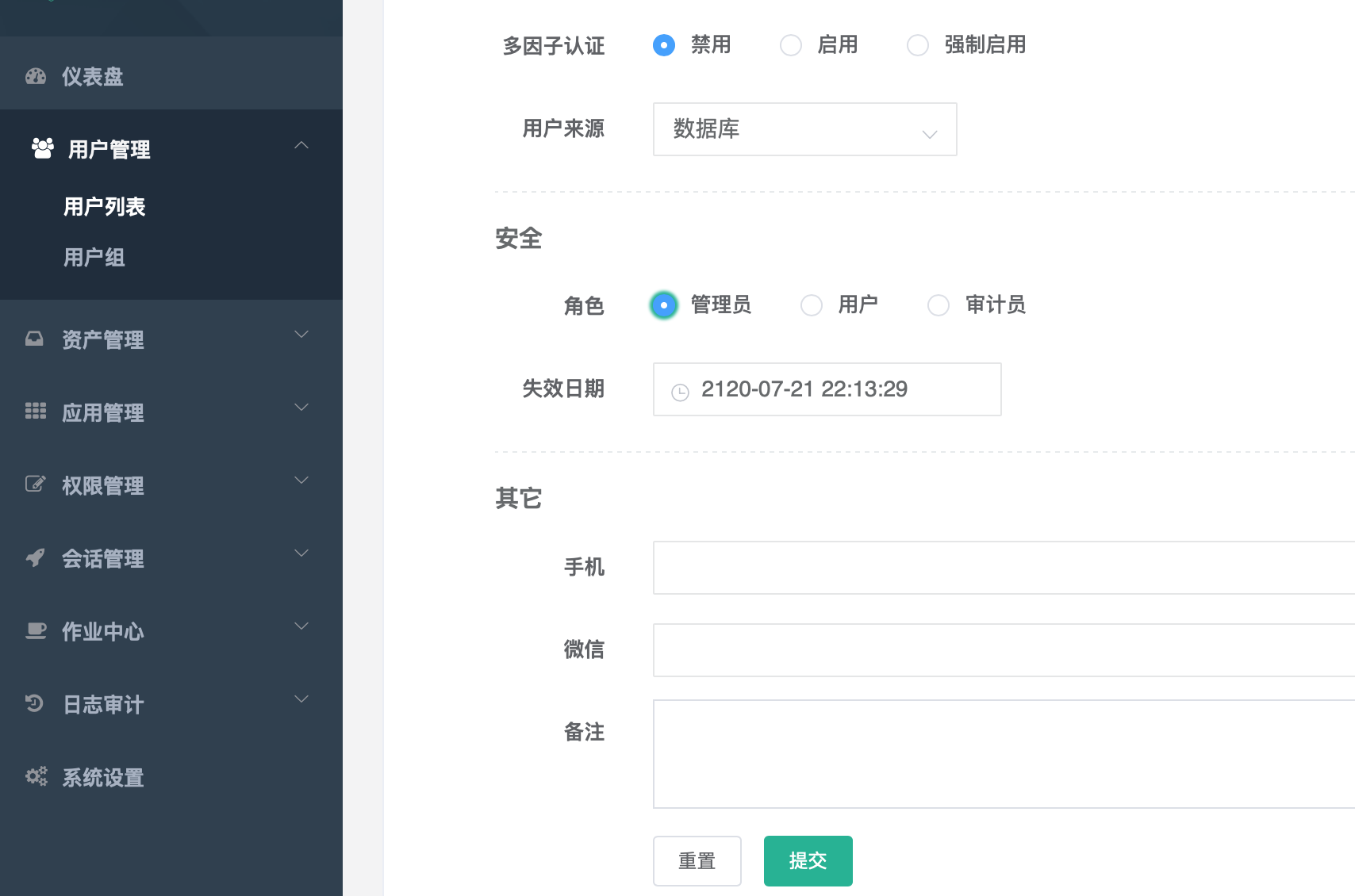The width and height of the screenshot is (1355, 896).
Task: Expand the 应用管理 menu chevron
Action: pos(301,407)
